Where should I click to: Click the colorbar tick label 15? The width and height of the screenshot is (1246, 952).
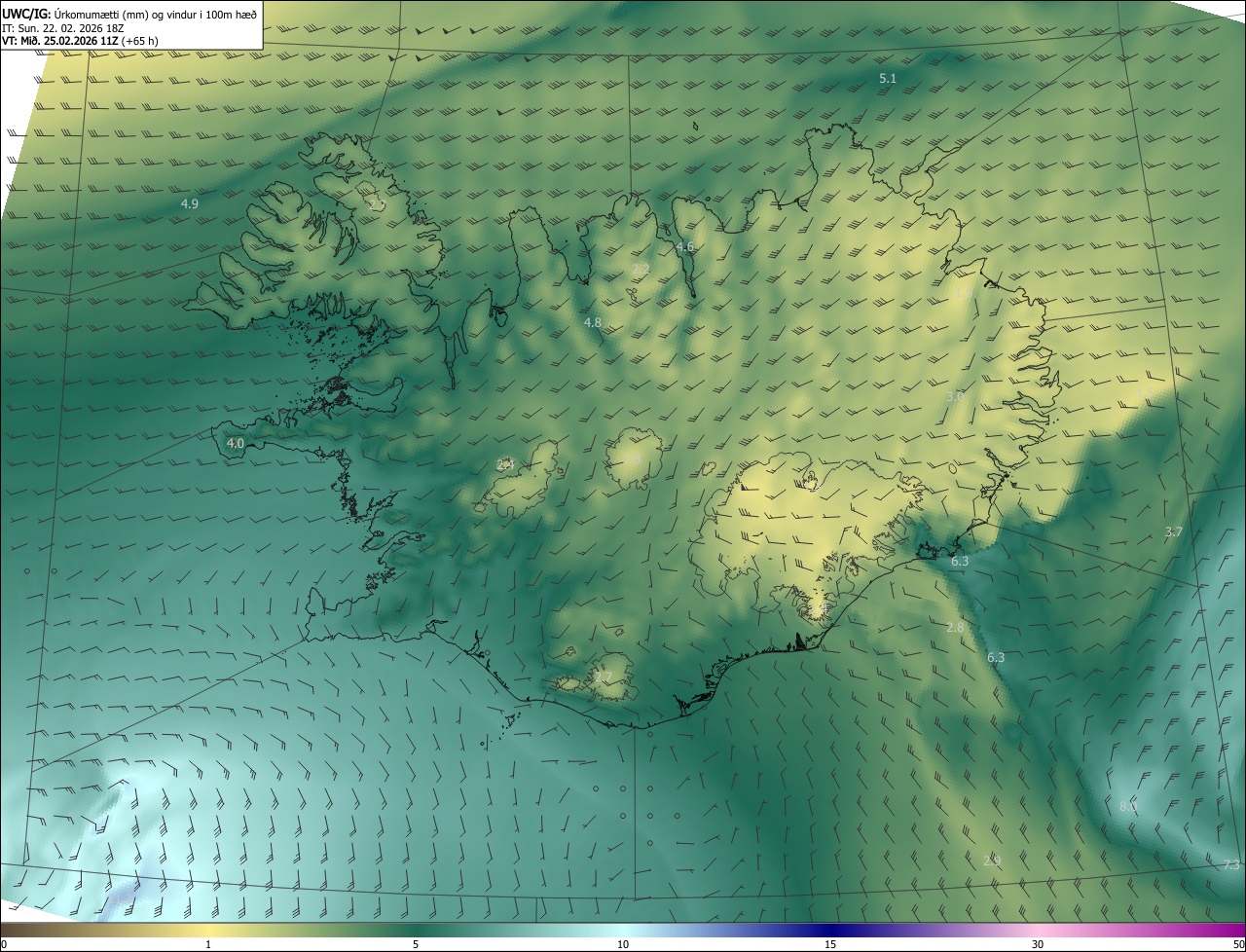point(830,944)
